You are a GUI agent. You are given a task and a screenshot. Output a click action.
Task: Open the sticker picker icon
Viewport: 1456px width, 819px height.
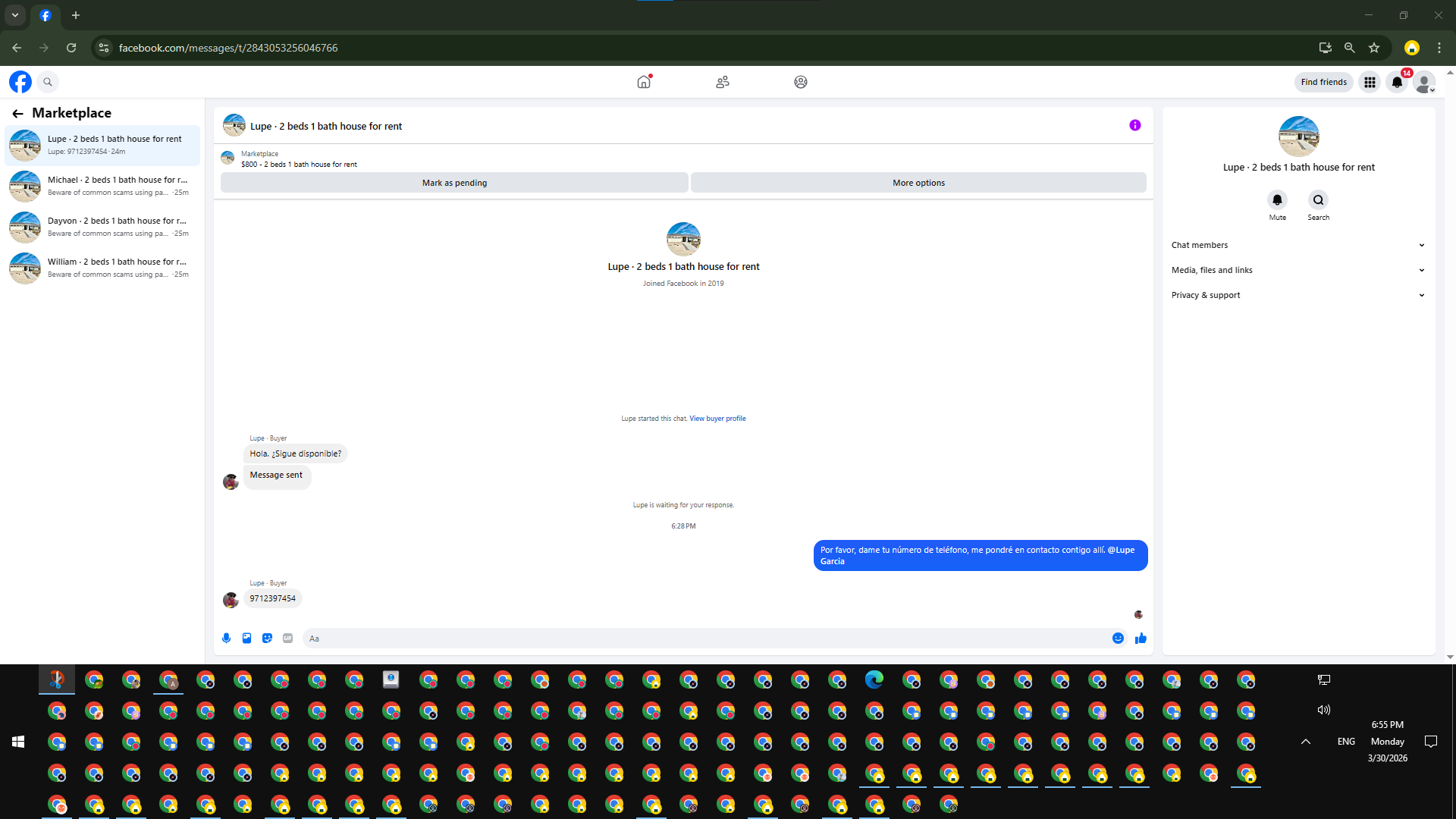tap(267, 639)
